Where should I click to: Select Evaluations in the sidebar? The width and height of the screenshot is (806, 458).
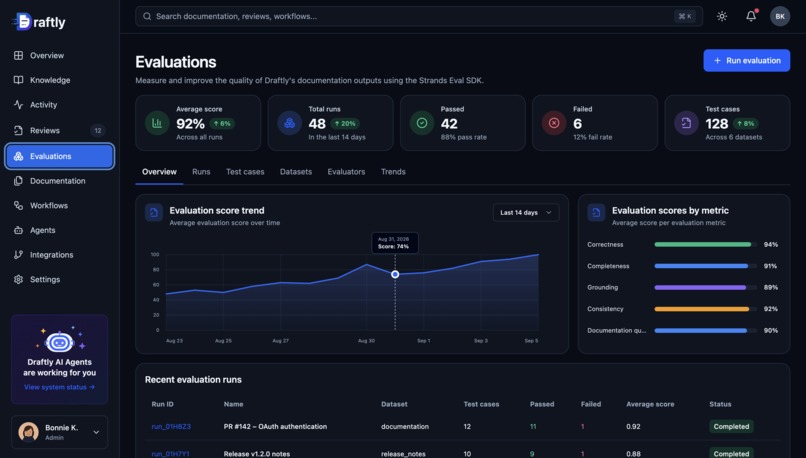(60, 156)
